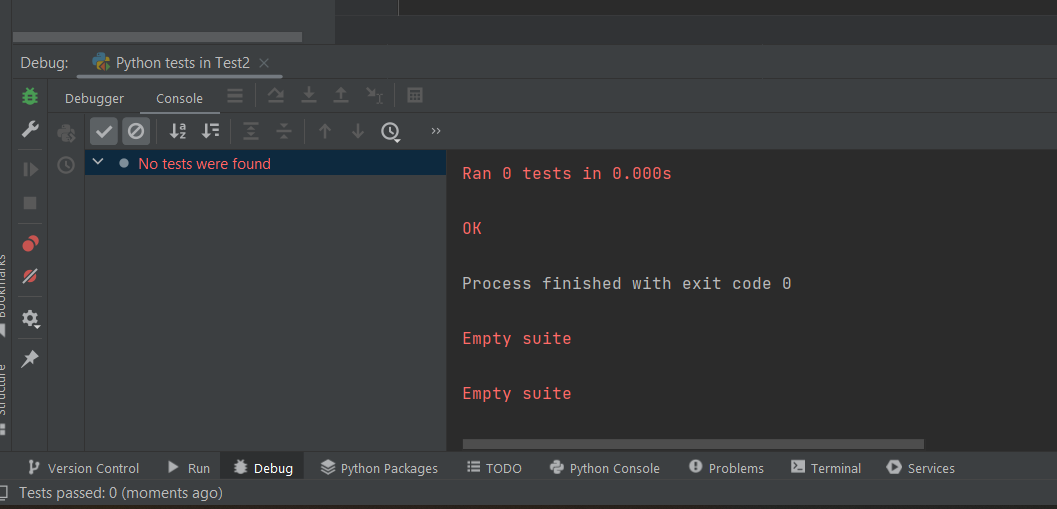This screenshot has height=509, width=1057.
Task: Click the Expand All tests icon
Action: point(251,131)
